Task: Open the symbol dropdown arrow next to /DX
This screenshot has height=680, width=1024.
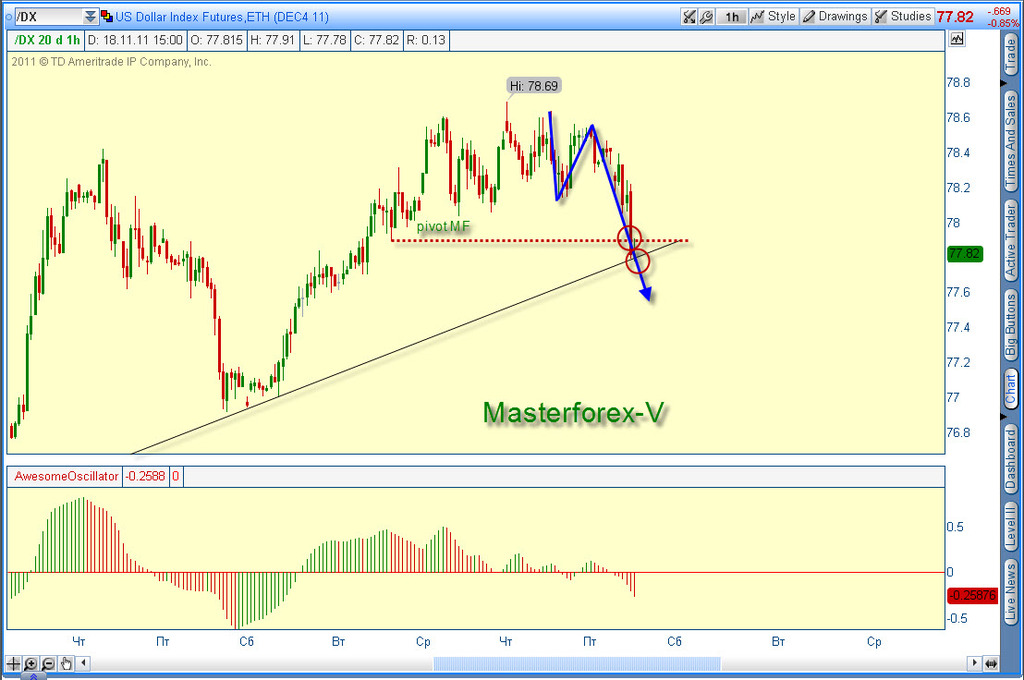Action: pyautogui.click(x=90, y=16)
